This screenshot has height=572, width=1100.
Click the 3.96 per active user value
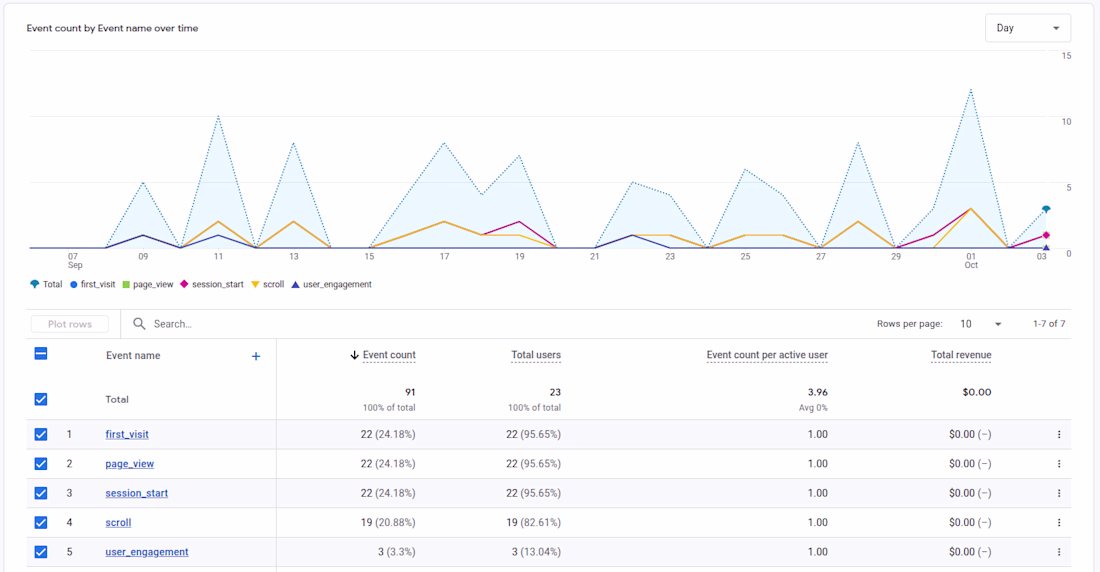(817, 392)
